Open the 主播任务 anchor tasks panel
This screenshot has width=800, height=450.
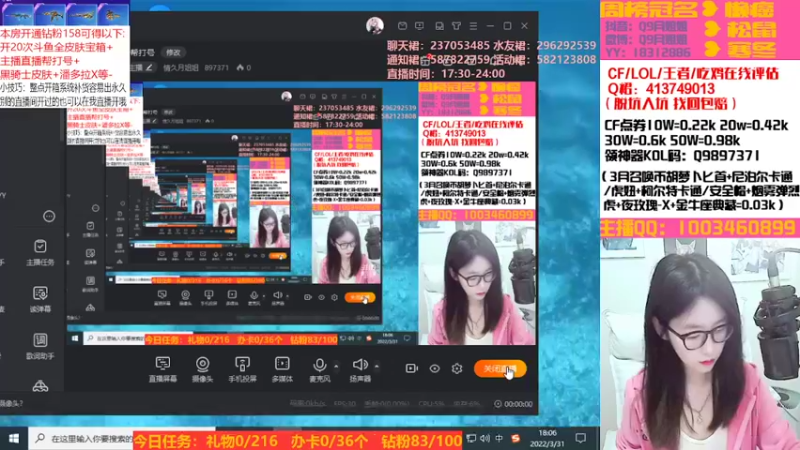pyautogui.click(x=40, y=253)
